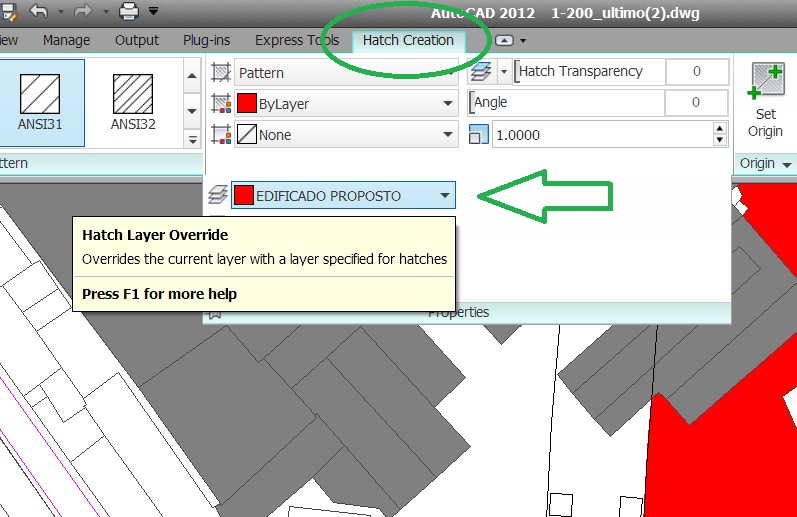797x517 pixels.
Task: Open the Manage ribbon tab
Action: pyautogui.click(x=66, y=40)
